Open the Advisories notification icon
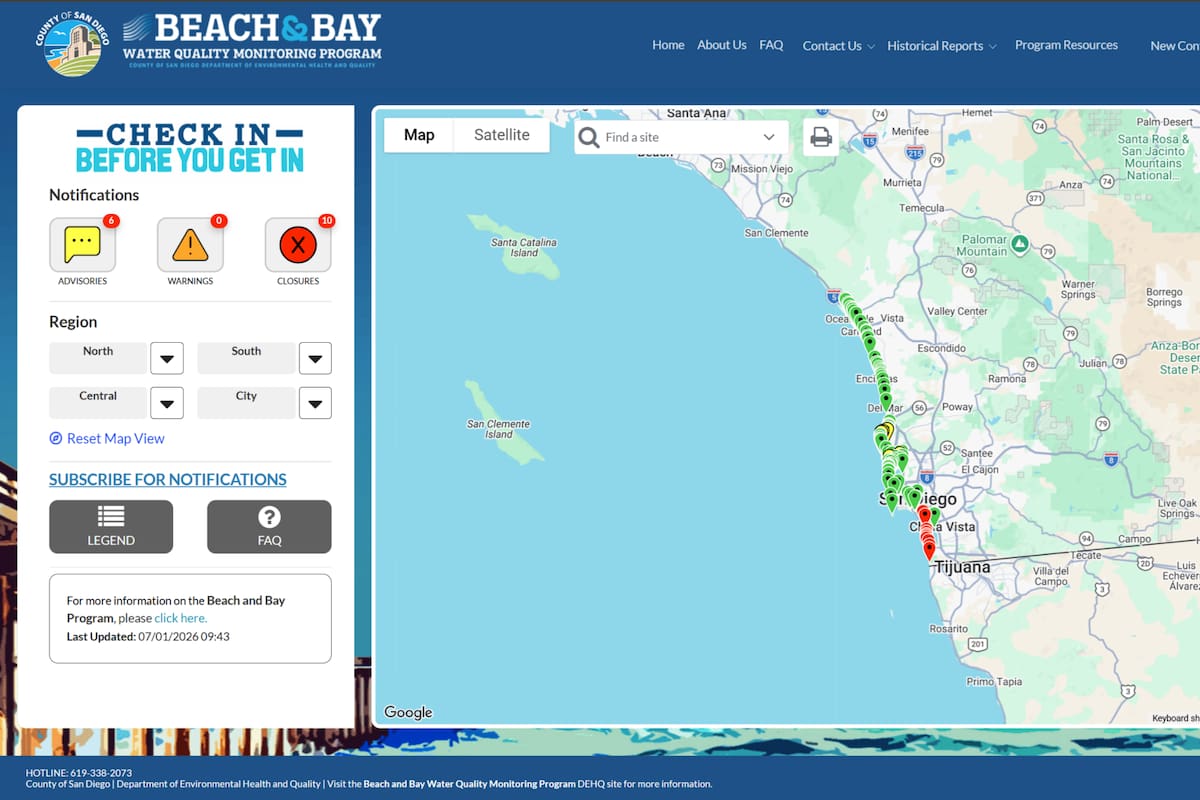1200x800 pixels. [x=82, y=245]
